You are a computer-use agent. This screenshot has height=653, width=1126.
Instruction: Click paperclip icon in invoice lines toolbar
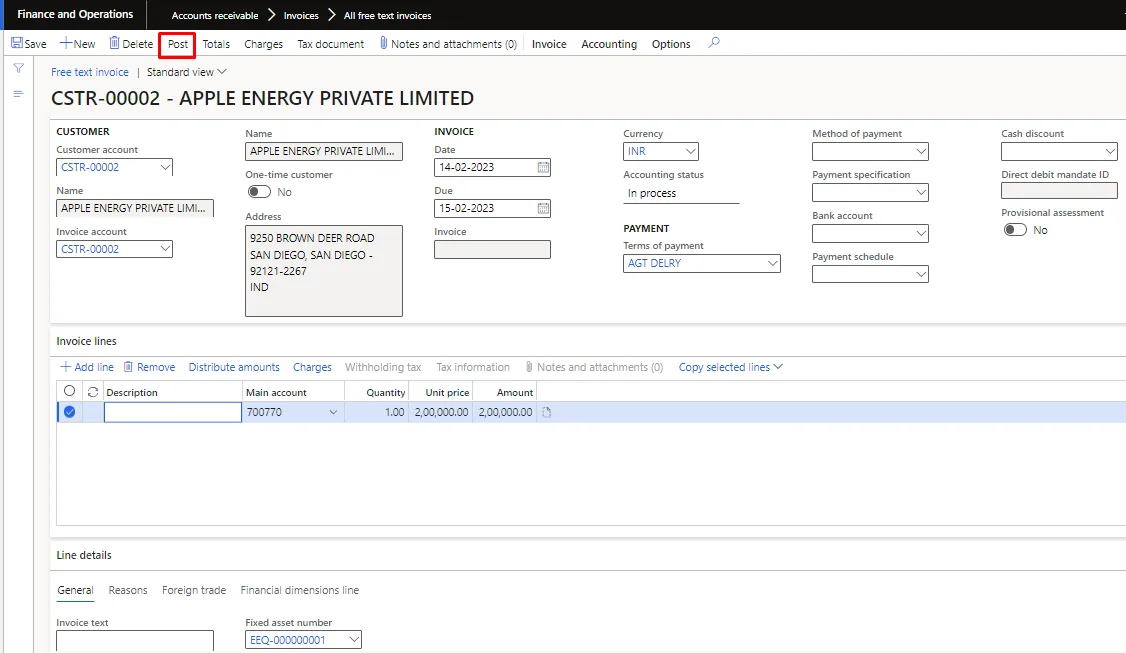pyautogui.click(x=529, y=366)
